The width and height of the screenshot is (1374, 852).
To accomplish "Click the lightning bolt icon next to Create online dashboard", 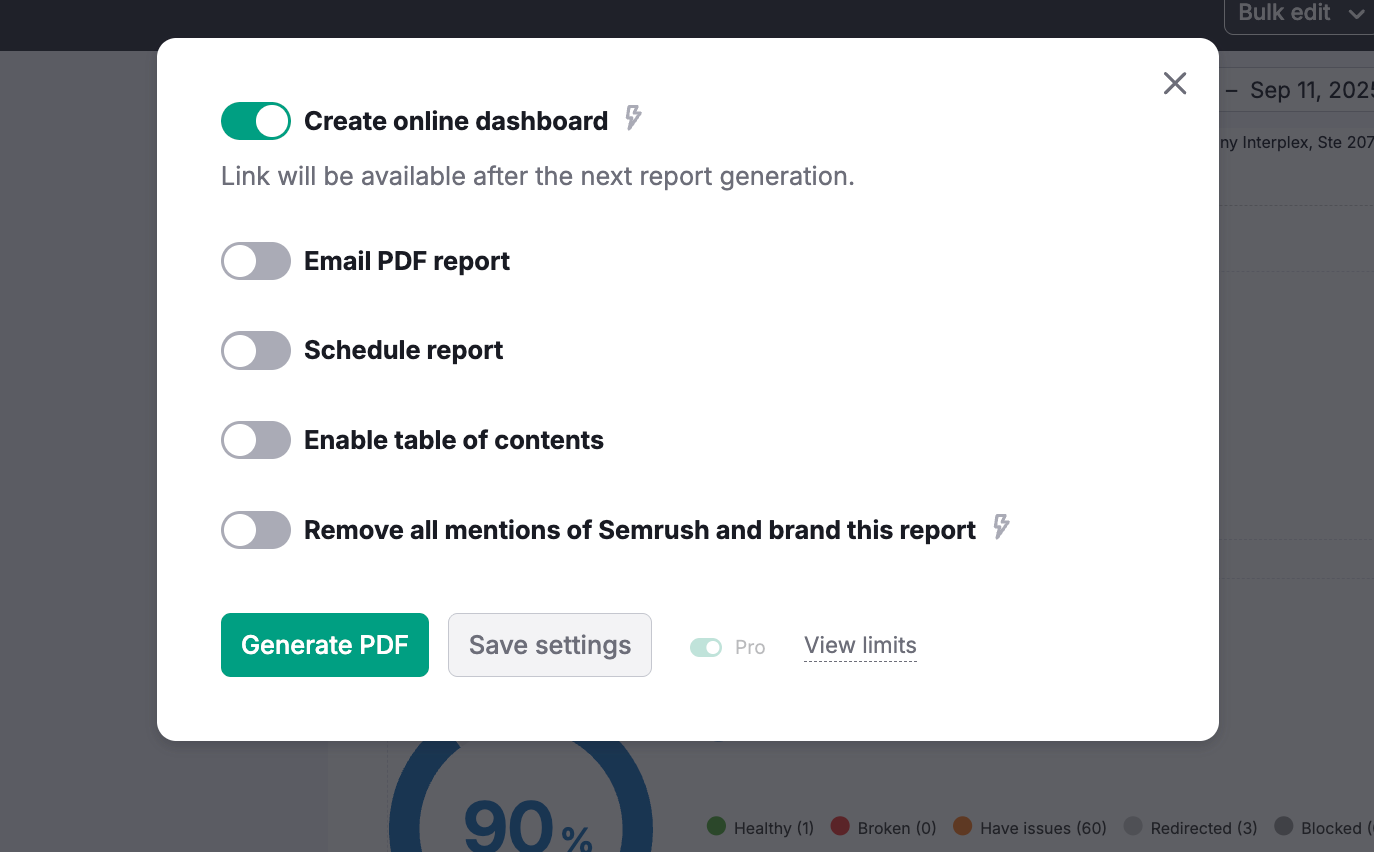I will pyautogui.click(x=632, y=119).
